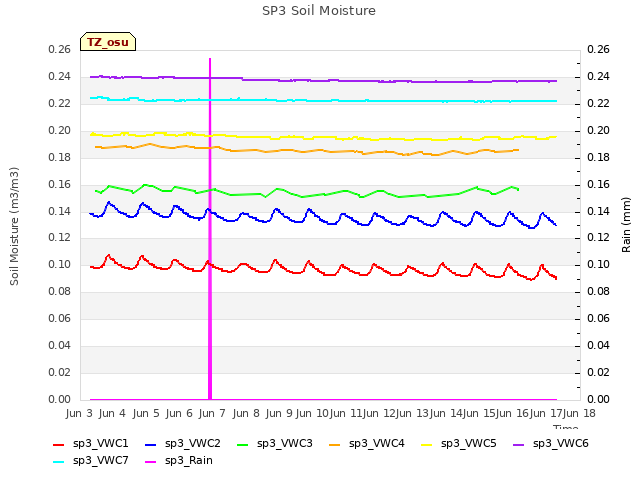Click the 0.20 left axis value
The width and height of the screenshot is (640, 480).
point(60,130)
